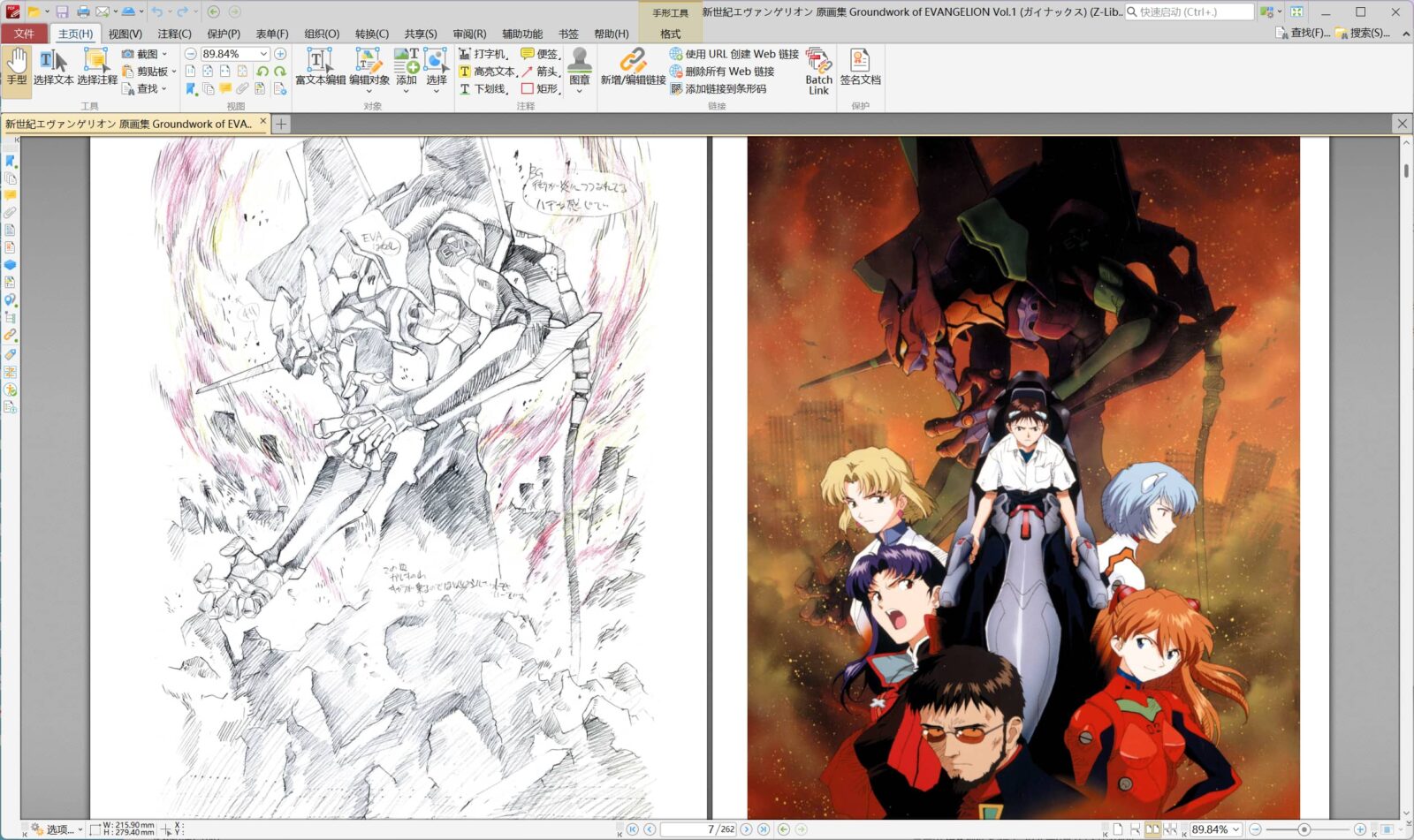Click the ribbon zoom out minus button
The width and height of the screenshot is (1414, 840).
pyautogui.click(x=191, y=54)
